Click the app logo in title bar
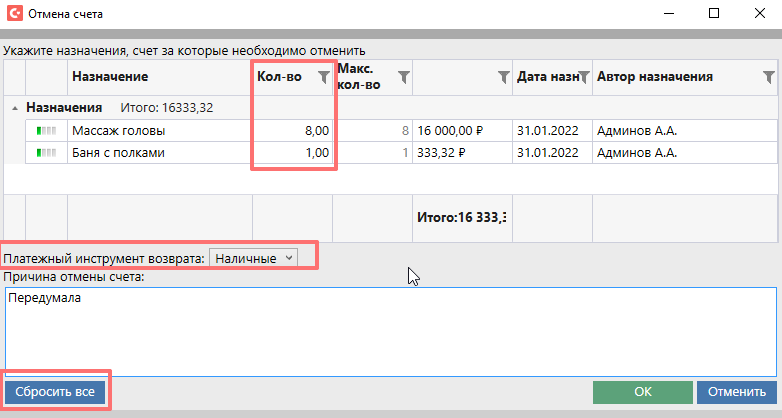Image resolution: width=782 pixels, height=418 pixels. 14,14
